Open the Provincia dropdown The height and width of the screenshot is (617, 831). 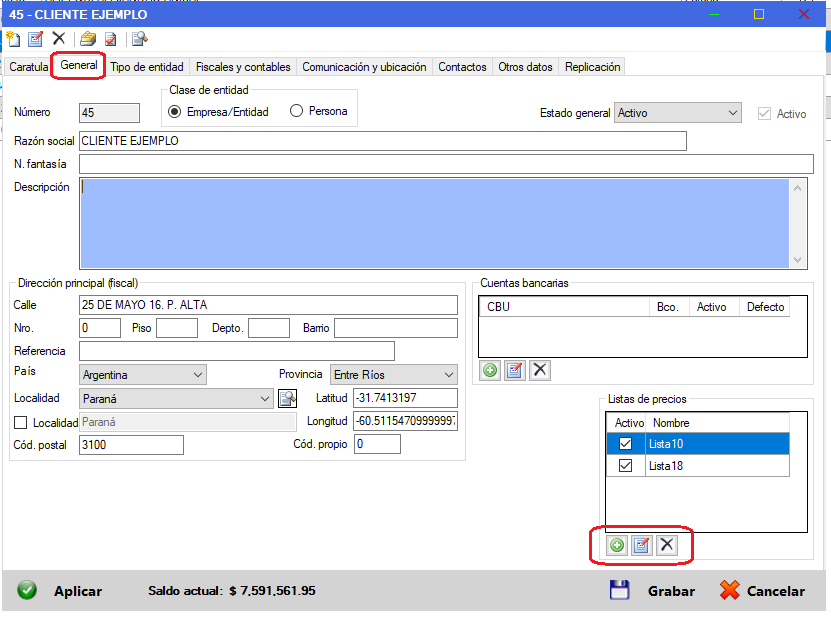[447, 375]
